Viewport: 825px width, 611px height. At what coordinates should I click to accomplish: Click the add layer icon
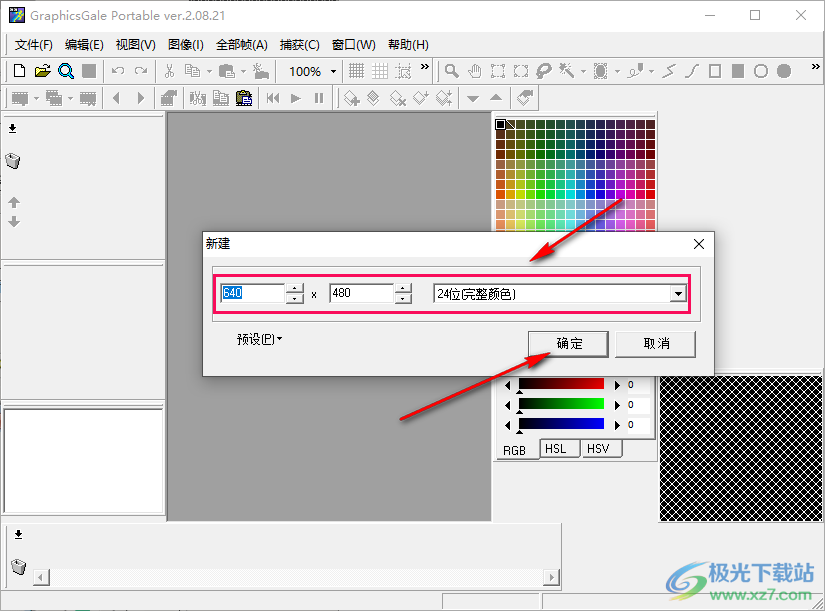tap(351, 98)
